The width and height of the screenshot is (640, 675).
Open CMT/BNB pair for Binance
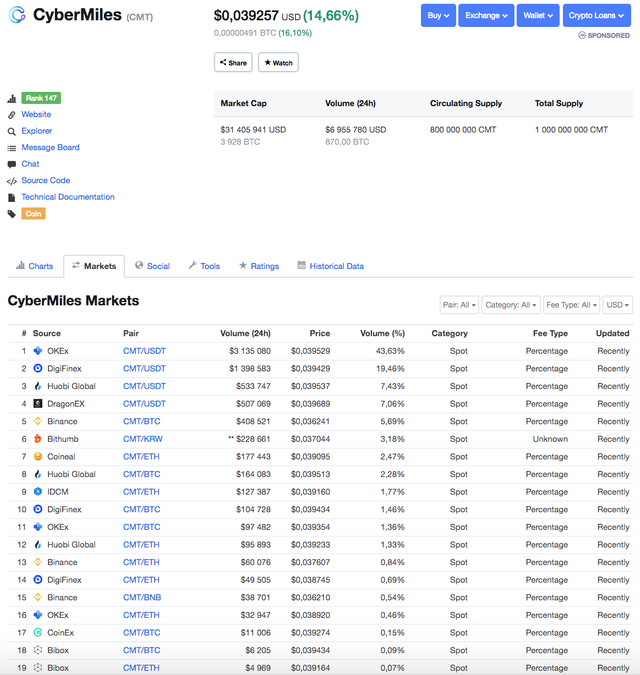click(x=142, y=598)
